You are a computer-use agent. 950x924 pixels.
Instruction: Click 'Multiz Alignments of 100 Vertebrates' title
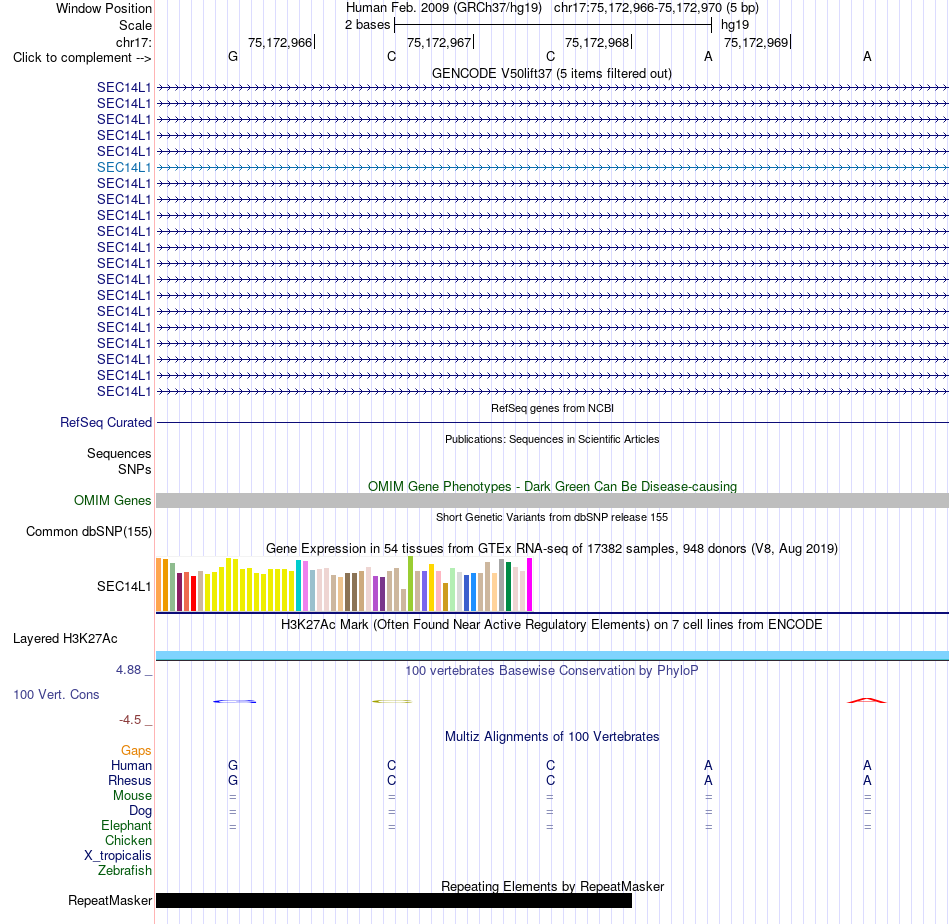[552, 737]
